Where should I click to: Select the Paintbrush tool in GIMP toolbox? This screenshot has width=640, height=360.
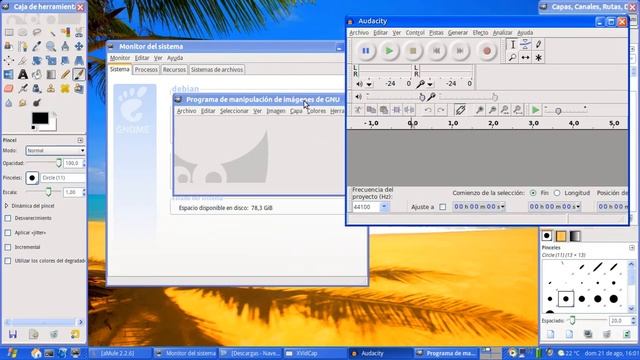coord(79,74)
